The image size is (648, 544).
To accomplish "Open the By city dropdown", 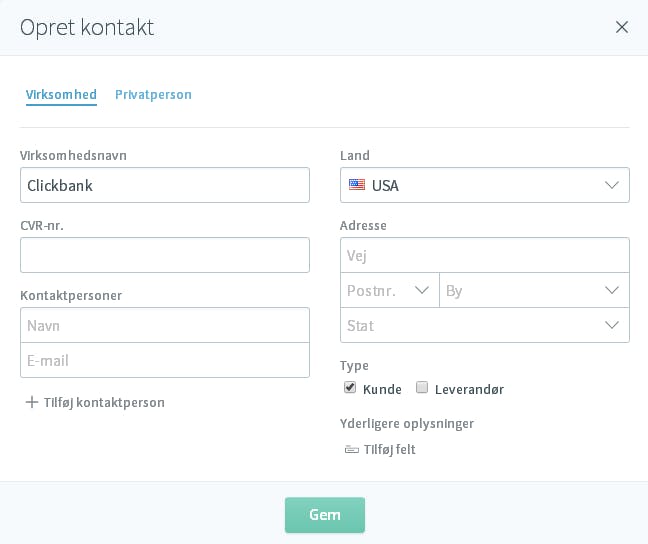I will 534,290.
